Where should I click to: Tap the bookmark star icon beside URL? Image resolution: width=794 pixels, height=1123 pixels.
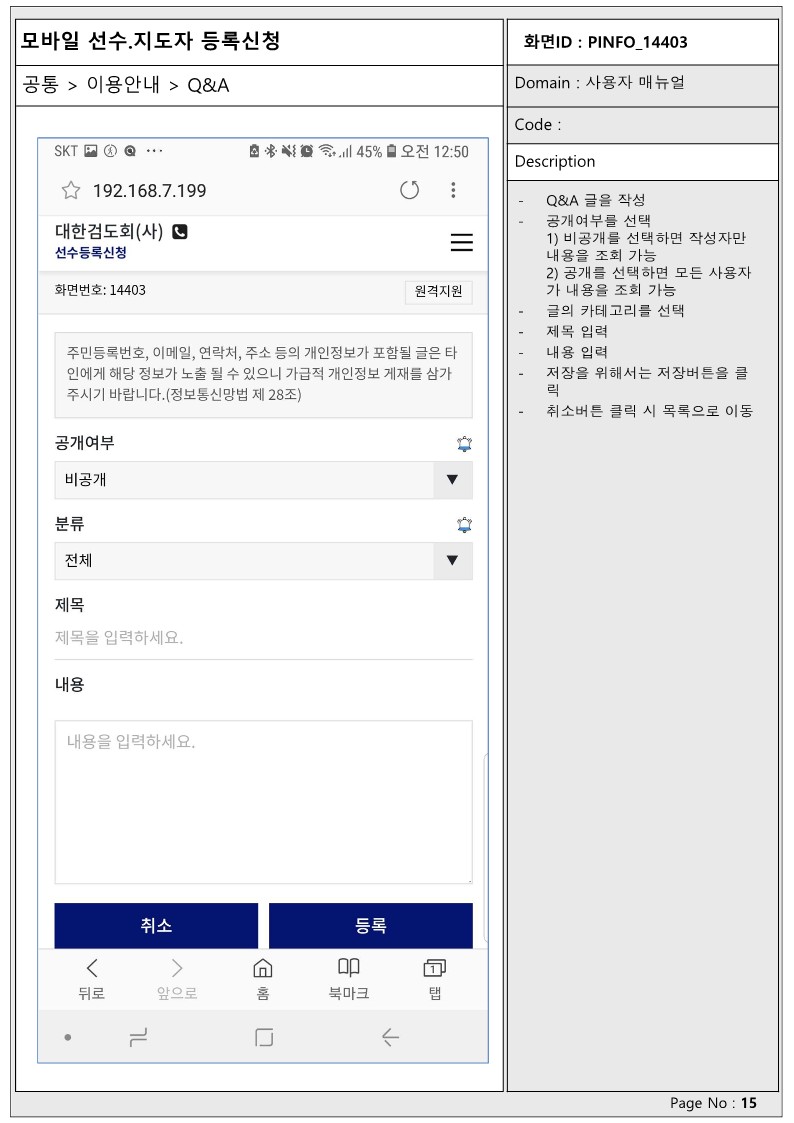[71, 191]
